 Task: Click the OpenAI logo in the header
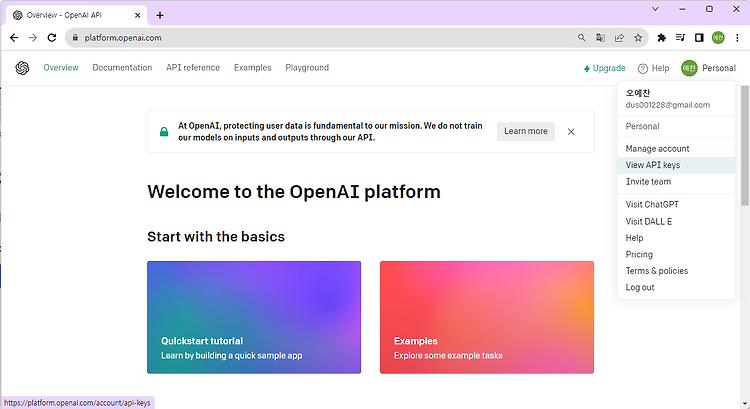[x=22, y=68]
